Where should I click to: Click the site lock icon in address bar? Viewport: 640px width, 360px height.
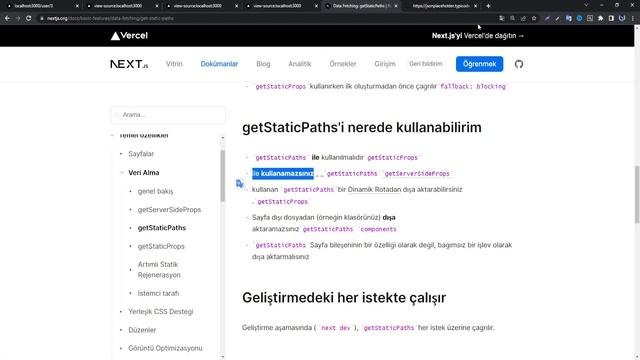point(42,18)
